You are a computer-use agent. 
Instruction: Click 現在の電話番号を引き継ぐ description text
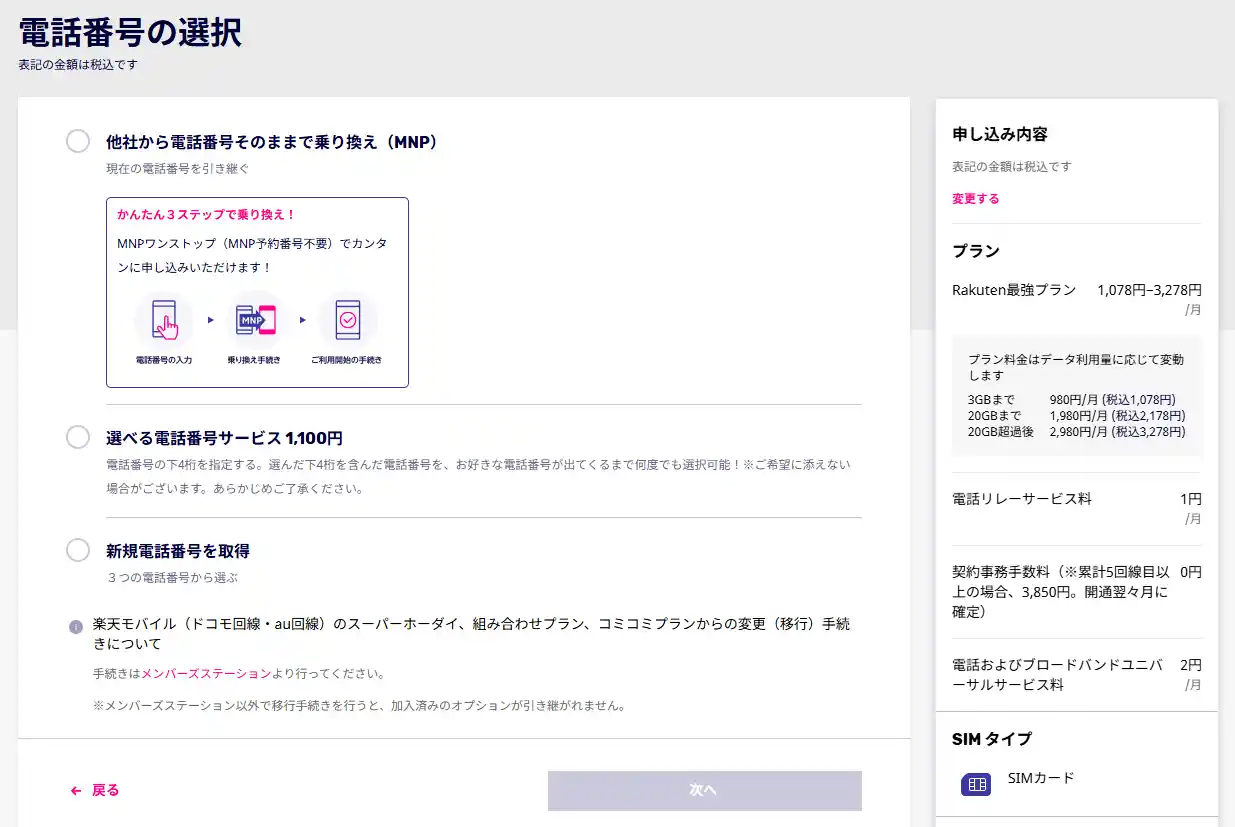tap(178, 169)
